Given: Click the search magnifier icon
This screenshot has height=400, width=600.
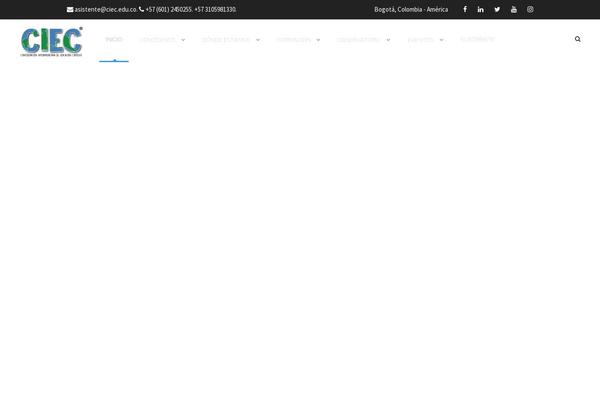Looking at the screenshot, I should (x=577, y=39).
